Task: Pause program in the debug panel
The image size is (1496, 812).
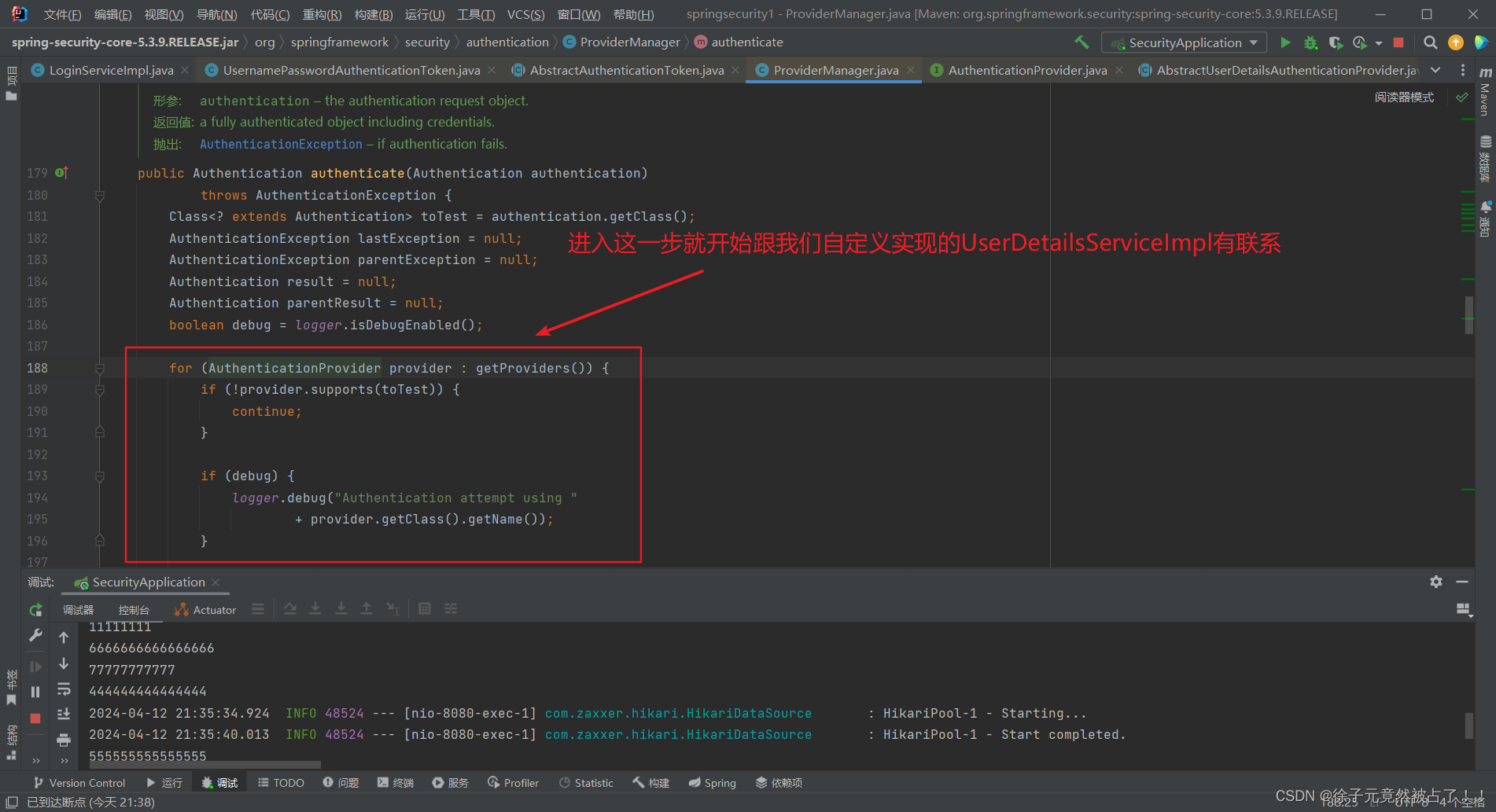Action: point(35,692)
